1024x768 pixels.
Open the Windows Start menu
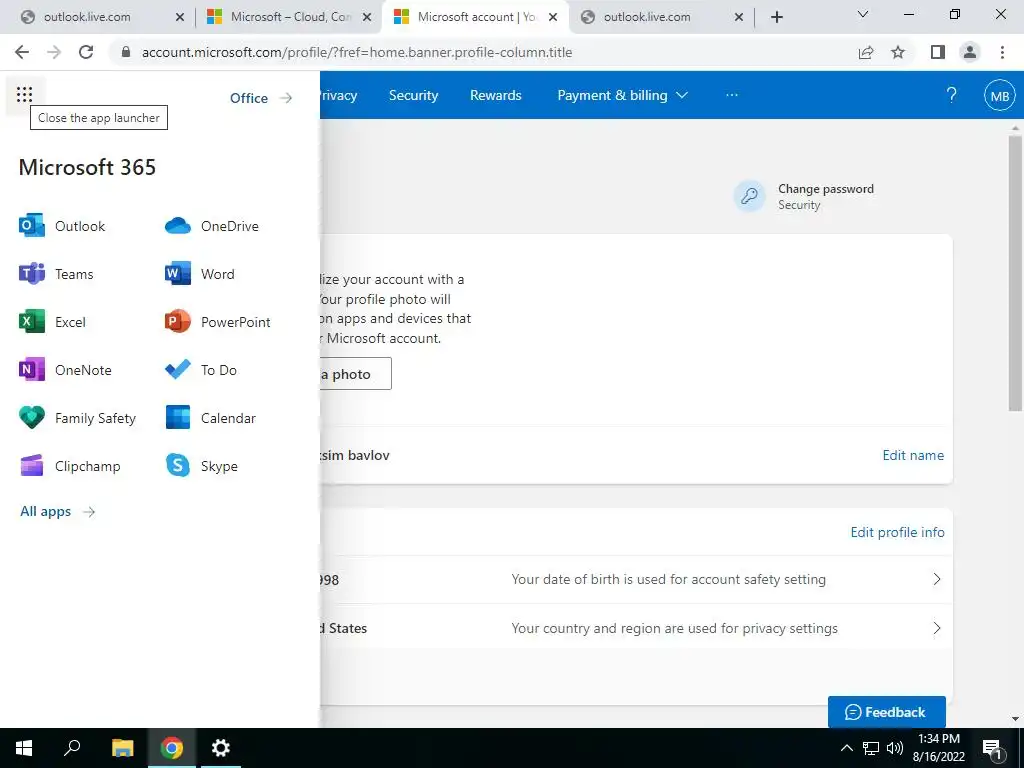click(24, 748)
